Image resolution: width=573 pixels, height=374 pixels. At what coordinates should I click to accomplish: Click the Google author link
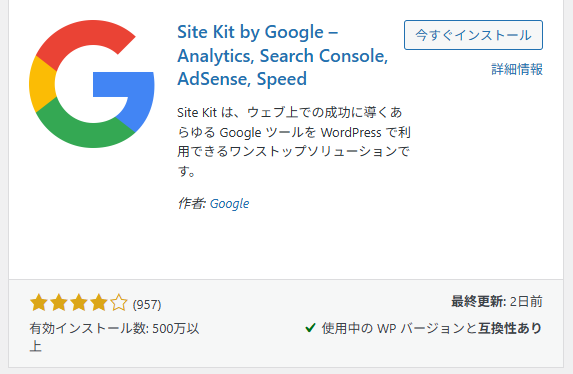229,204
